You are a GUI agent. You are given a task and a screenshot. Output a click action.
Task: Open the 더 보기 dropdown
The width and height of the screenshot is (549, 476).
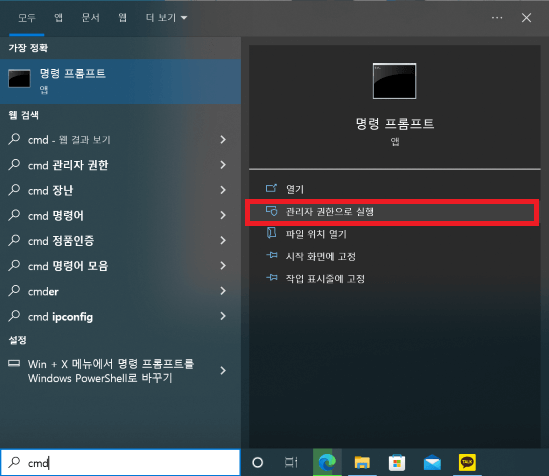(x=166, y=18)
